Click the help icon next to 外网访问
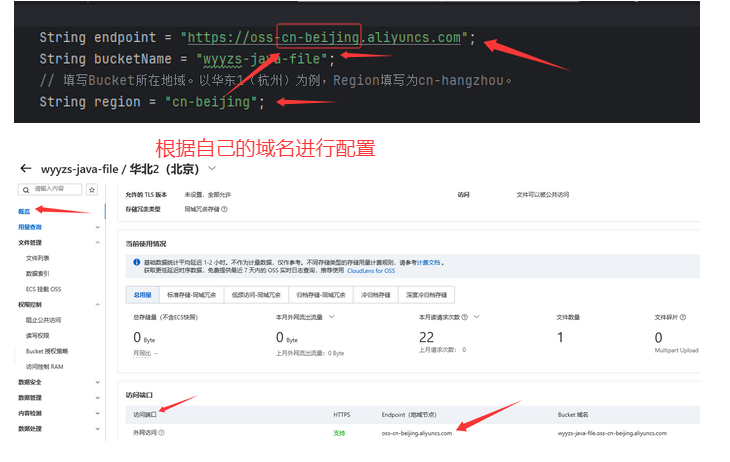730x462 pixels. coord(162,433)
